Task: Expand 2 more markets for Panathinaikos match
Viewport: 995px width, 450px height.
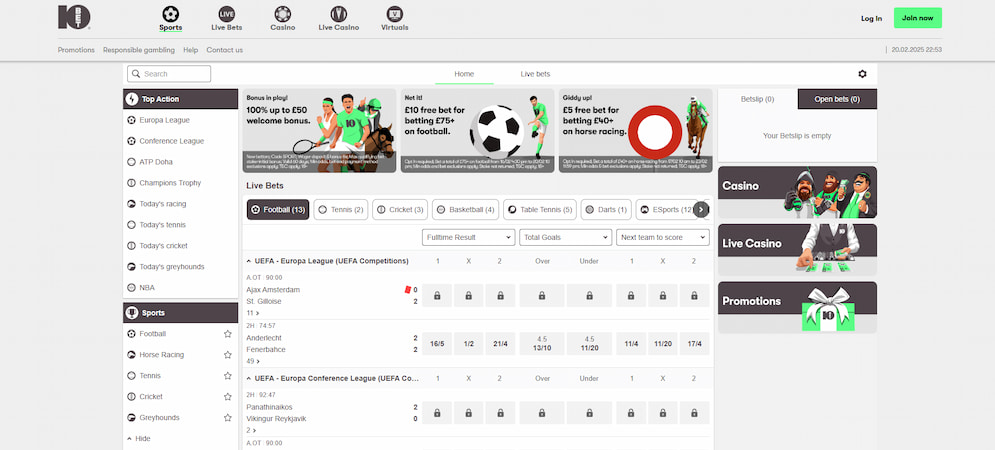Action: click(x=251, y=430)
